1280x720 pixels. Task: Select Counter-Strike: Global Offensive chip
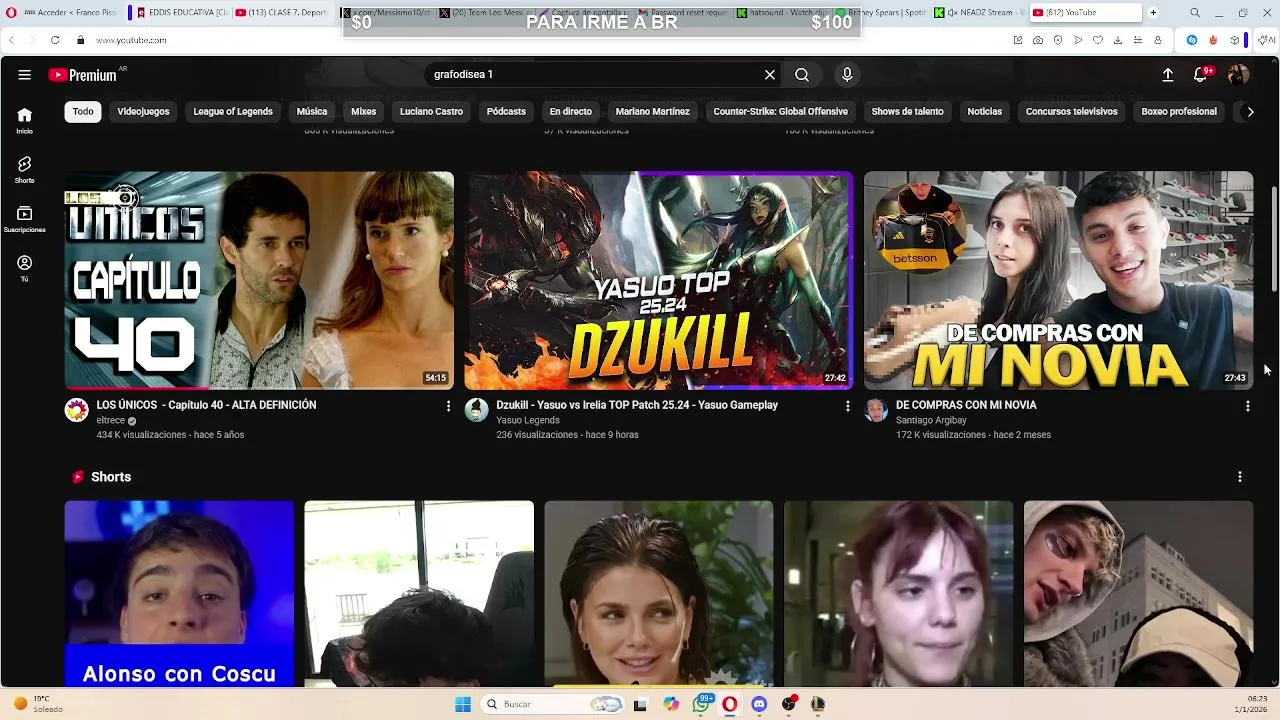[x=780, y=112]
